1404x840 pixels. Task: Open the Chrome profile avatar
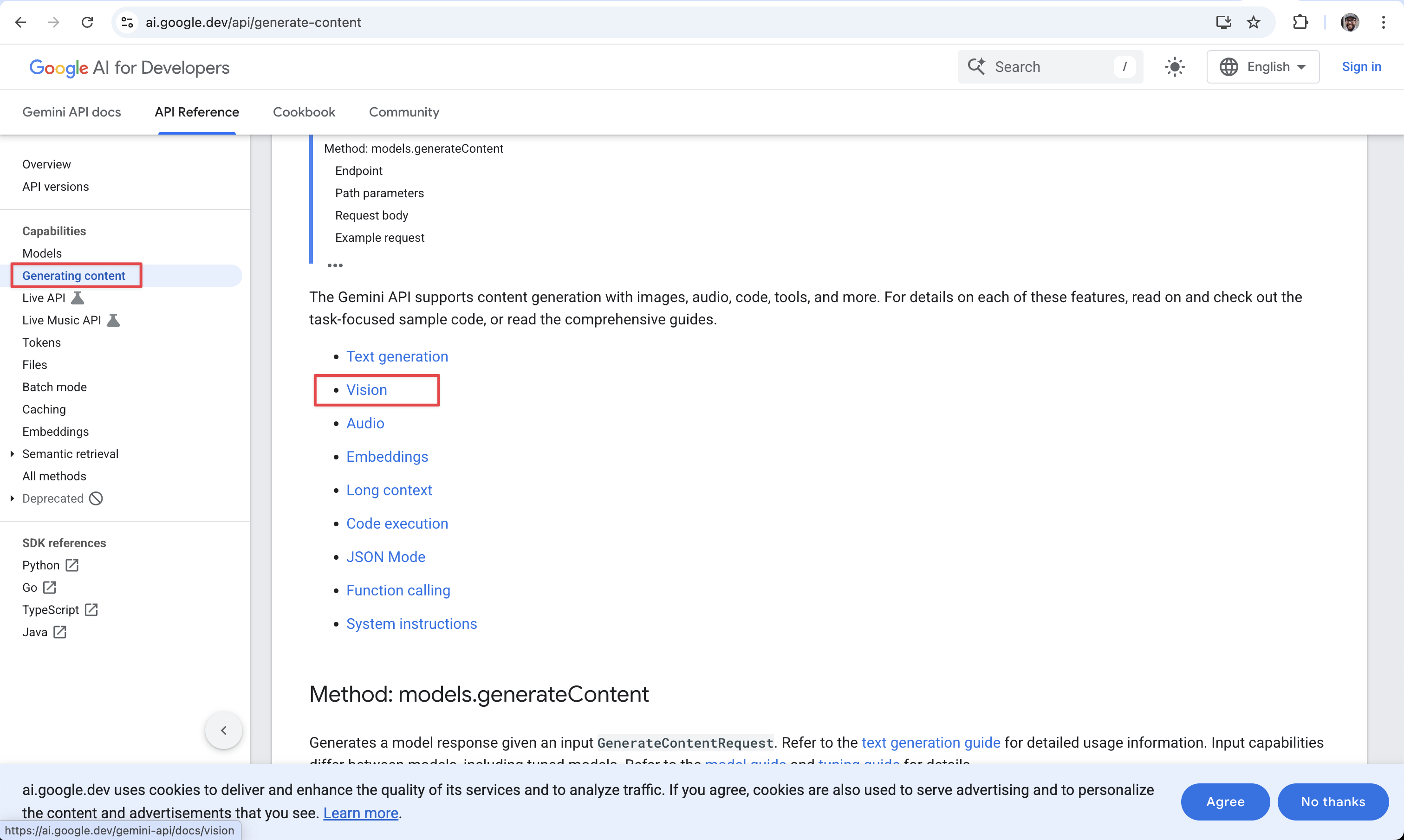tap(1350, 22)
